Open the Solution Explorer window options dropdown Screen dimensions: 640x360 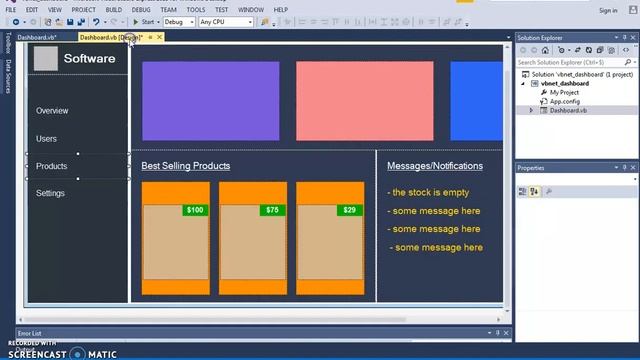(x=616, y=38)
